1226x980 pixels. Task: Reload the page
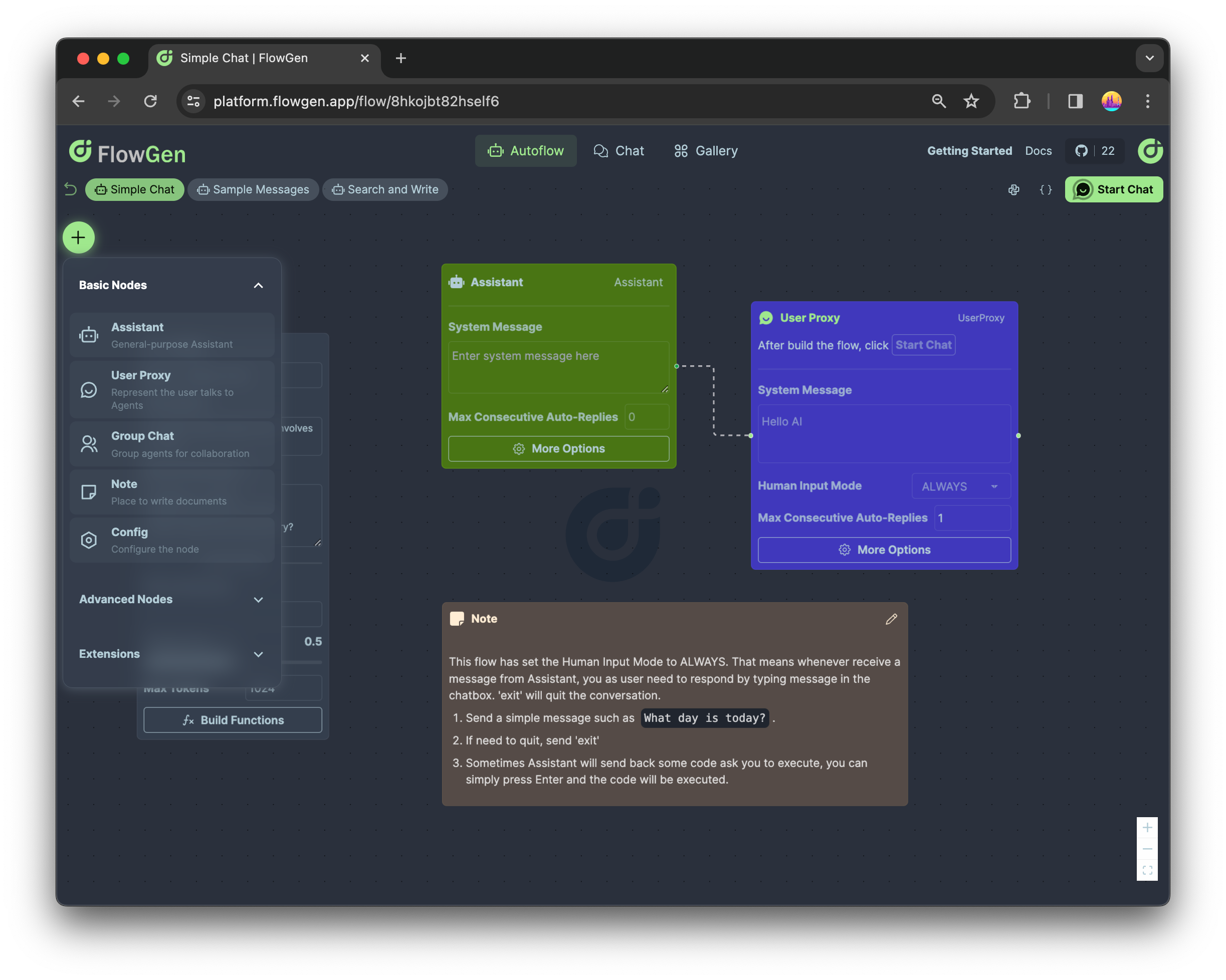click(x=150, y=101)
